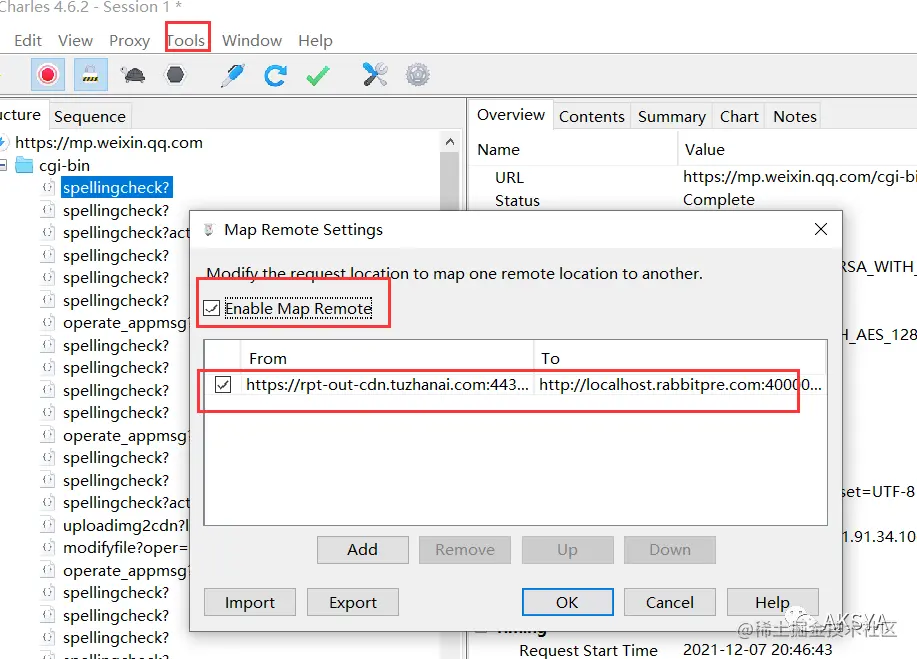Open Settings gear icon in toolbar

tap(418, 75)
